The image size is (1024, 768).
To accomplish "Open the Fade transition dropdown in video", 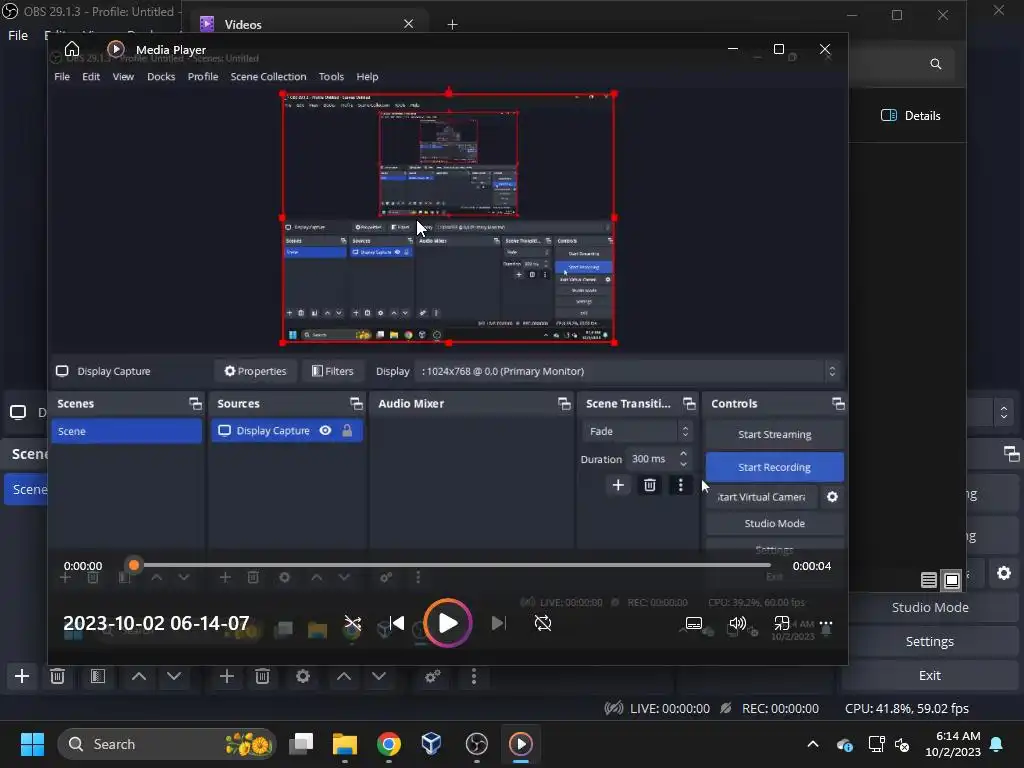I will [637, 431].
